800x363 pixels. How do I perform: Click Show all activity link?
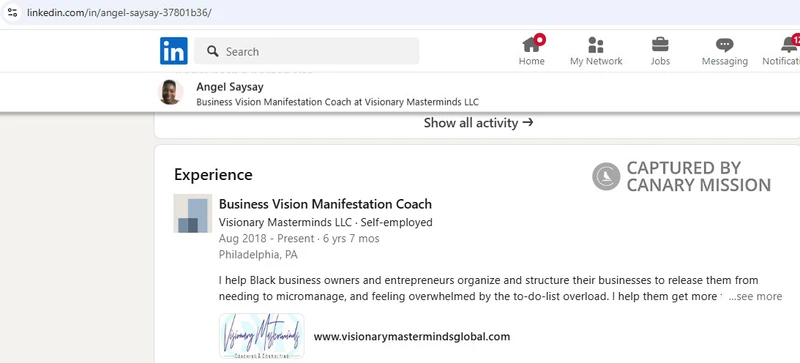[x=479, y=123]
